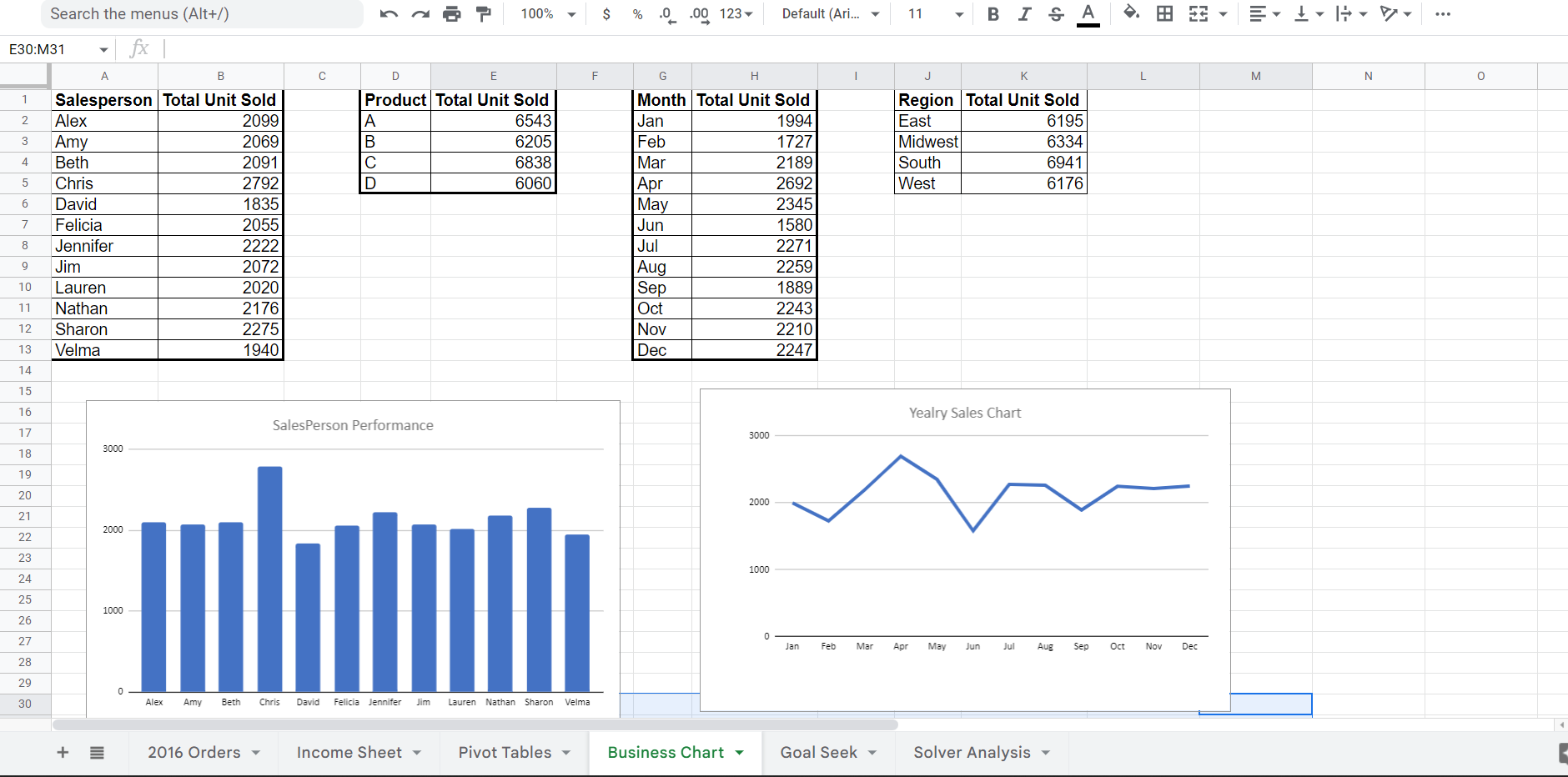
Task: Open Solver Analysis tab options arrow
Action: pyautogui.click(x=1046, y=753)
